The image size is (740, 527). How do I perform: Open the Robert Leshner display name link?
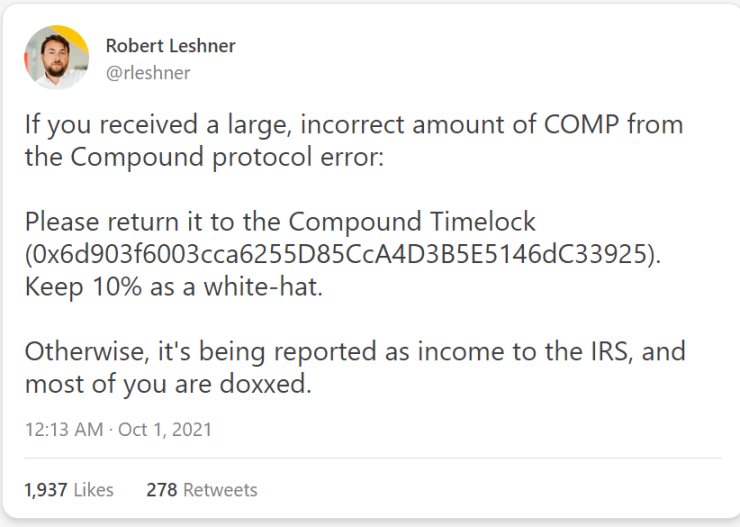tap(170, 46)
